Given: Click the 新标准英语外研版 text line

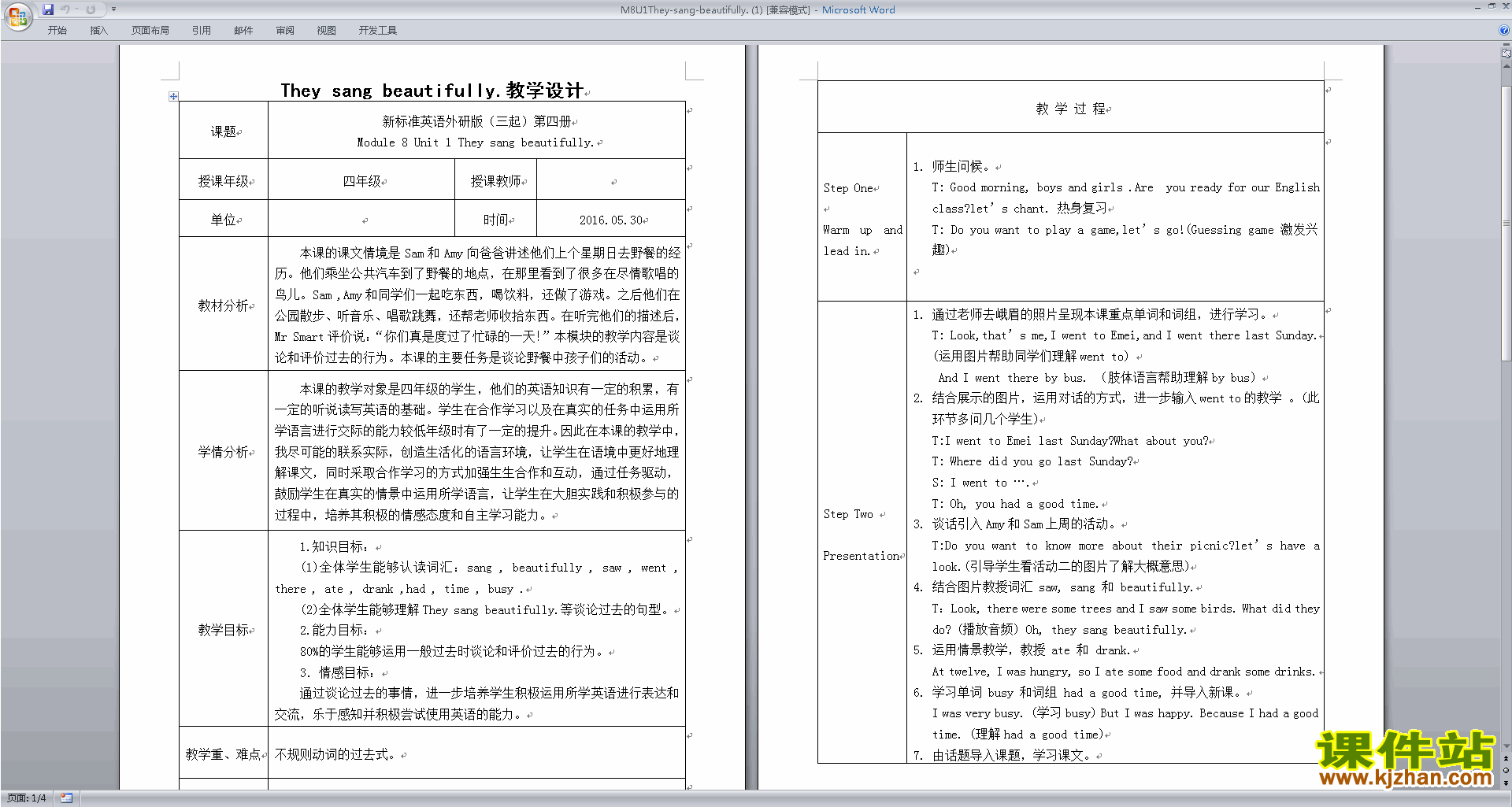Looking at the screenshot, I should click(476, 120).
